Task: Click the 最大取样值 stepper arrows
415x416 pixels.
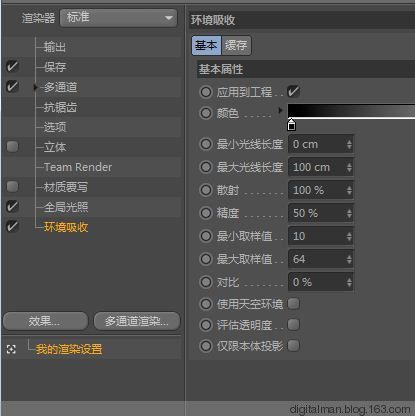Action: click(x=349, y=259)
